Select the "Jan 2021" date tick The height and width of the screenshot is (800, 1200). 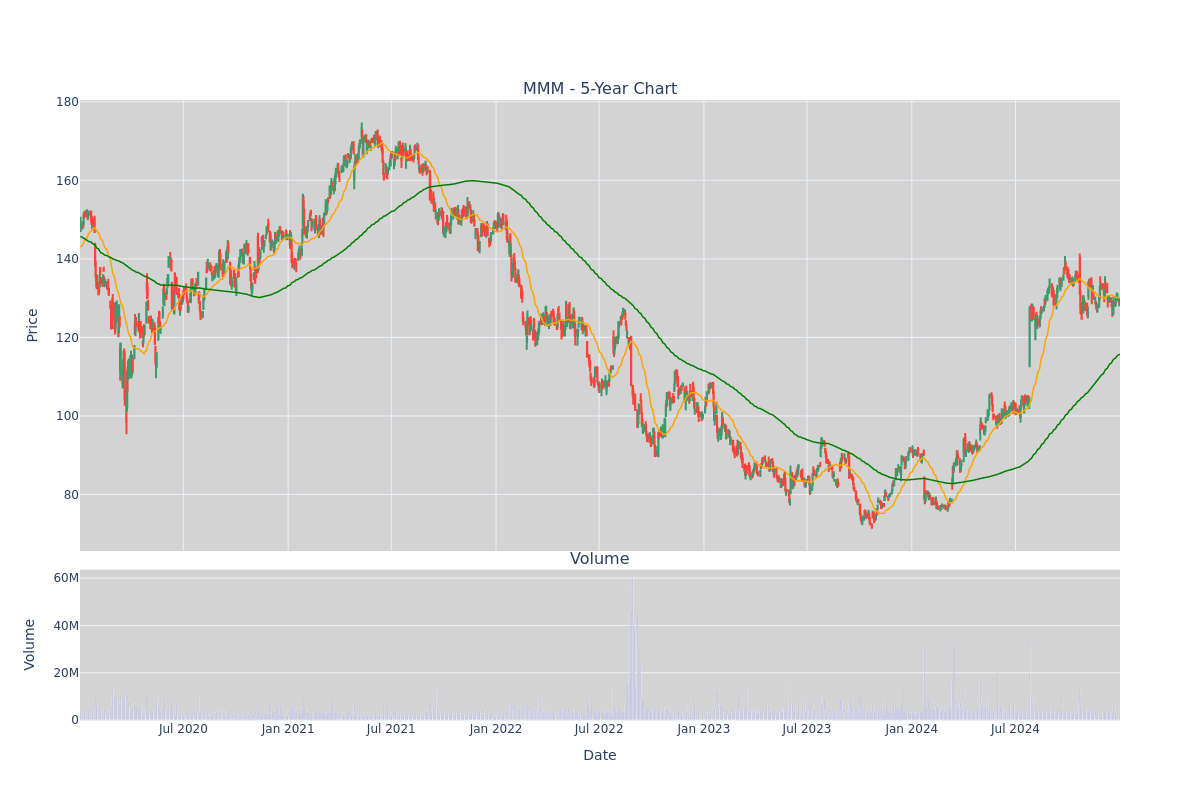[x=288, y=729]
